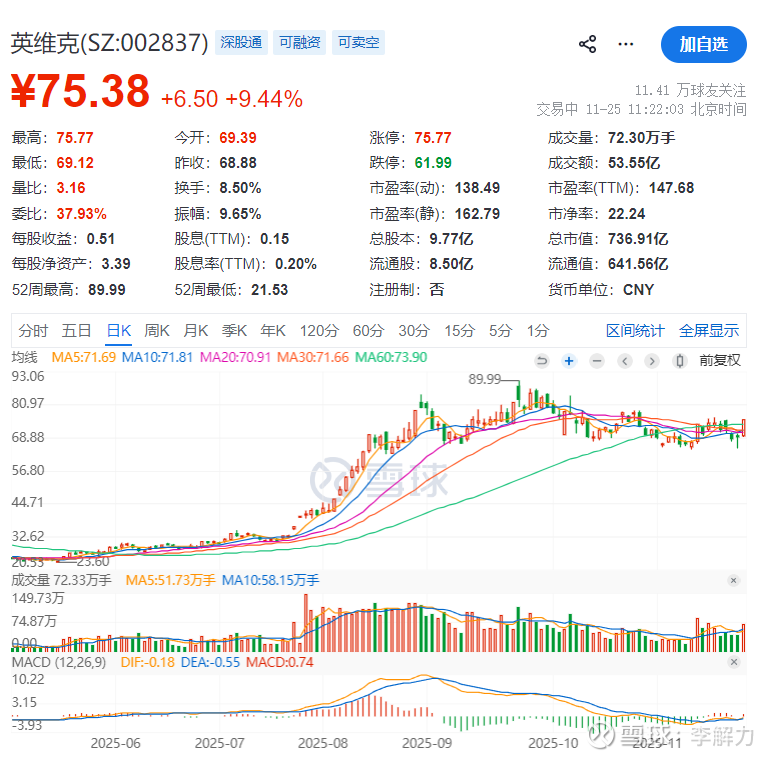This screenshot has height=760, width=778.
Task: Click the volume MA5:51.73万手 label
Action: pyautogui.click(x=170, y=580)
